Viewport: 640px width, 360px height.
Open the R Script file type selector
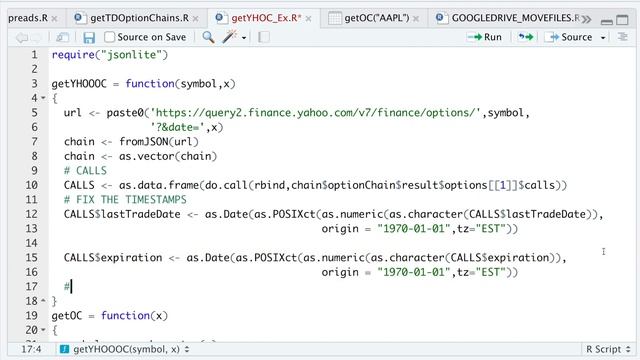click(x=608, y=349)
